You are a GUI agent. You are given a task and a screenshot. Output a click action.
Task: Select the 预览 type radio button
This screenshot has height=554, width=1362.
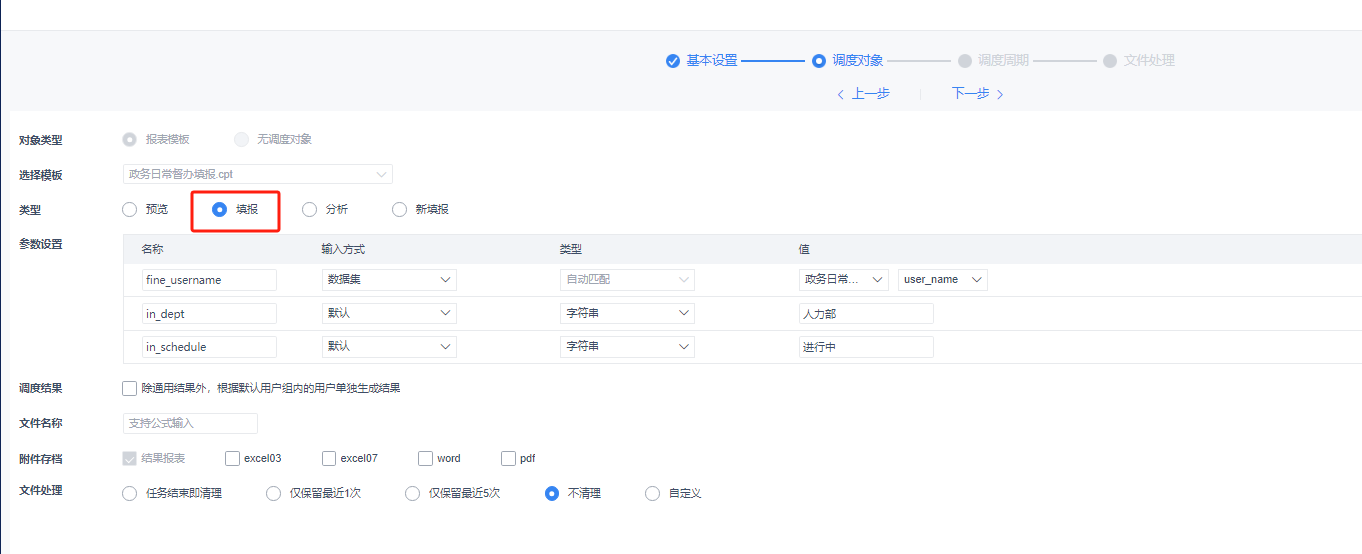pos(129,210)
